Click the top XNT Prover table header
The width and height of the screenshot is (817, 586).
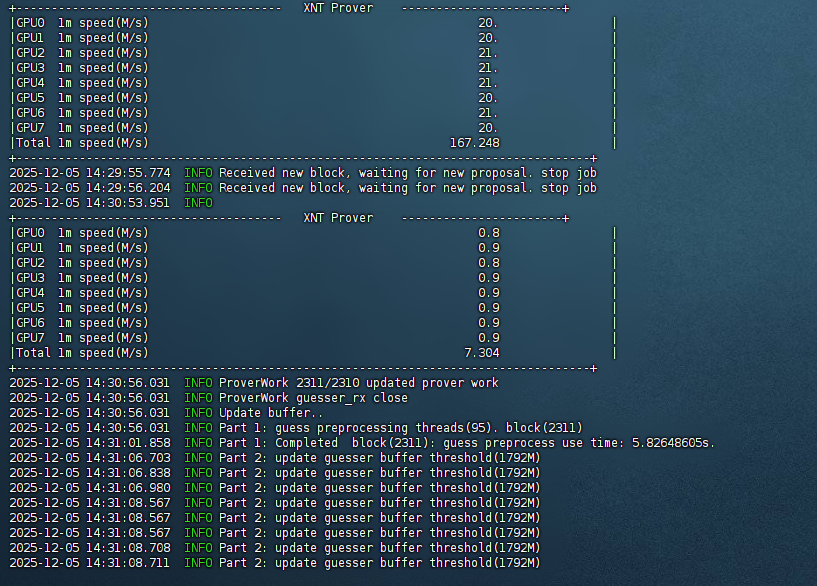tap(338, 8)
